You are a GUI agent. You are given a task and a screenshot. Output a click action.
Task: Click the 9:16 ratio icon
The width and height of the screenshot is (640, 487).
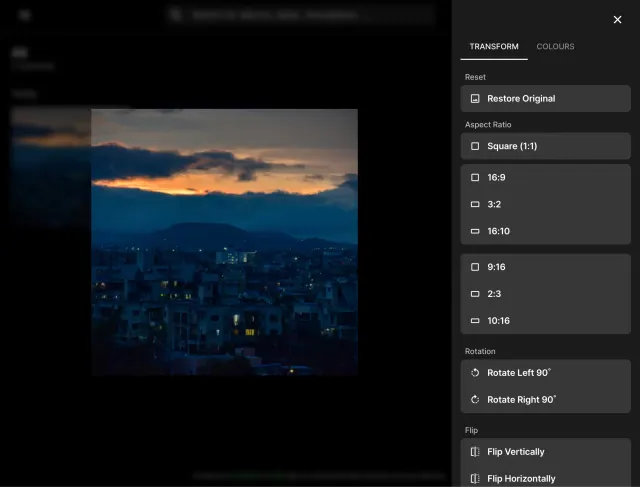coord(475,267)
